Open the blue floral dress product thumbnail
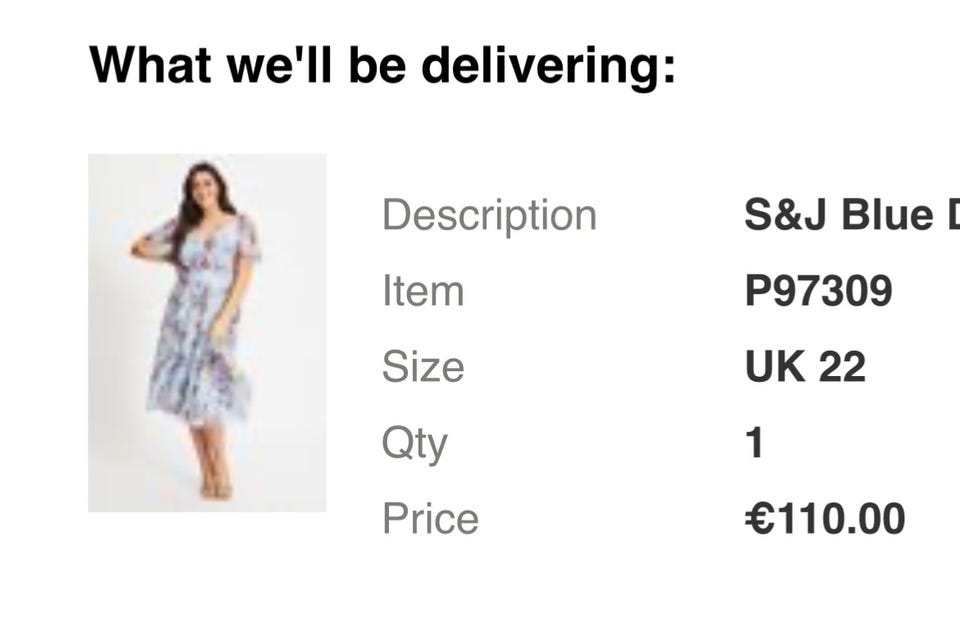Screen dimensions: 960x624 [207, 332]
